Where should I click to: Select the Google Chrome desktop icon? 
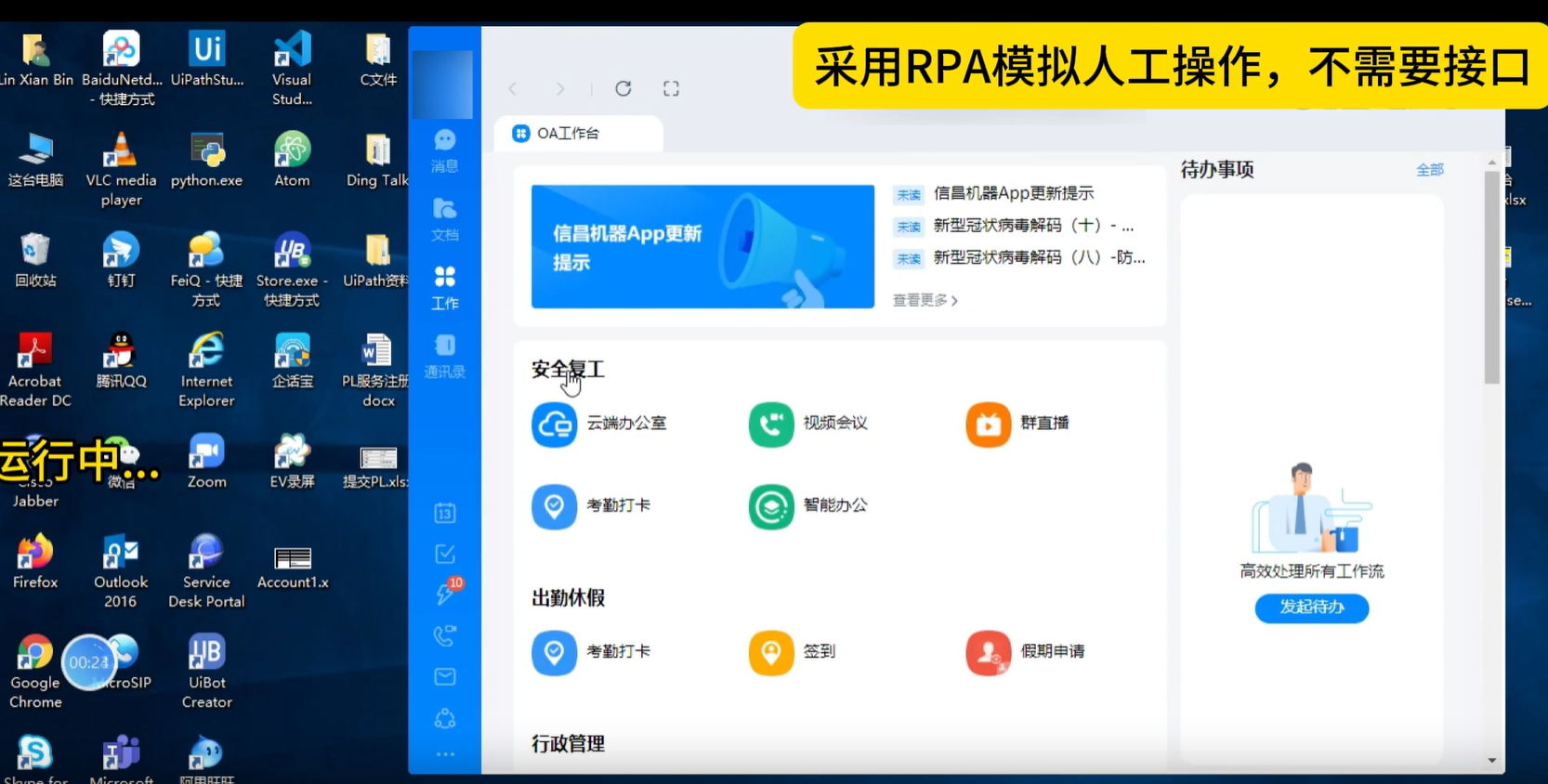(35, 671)
